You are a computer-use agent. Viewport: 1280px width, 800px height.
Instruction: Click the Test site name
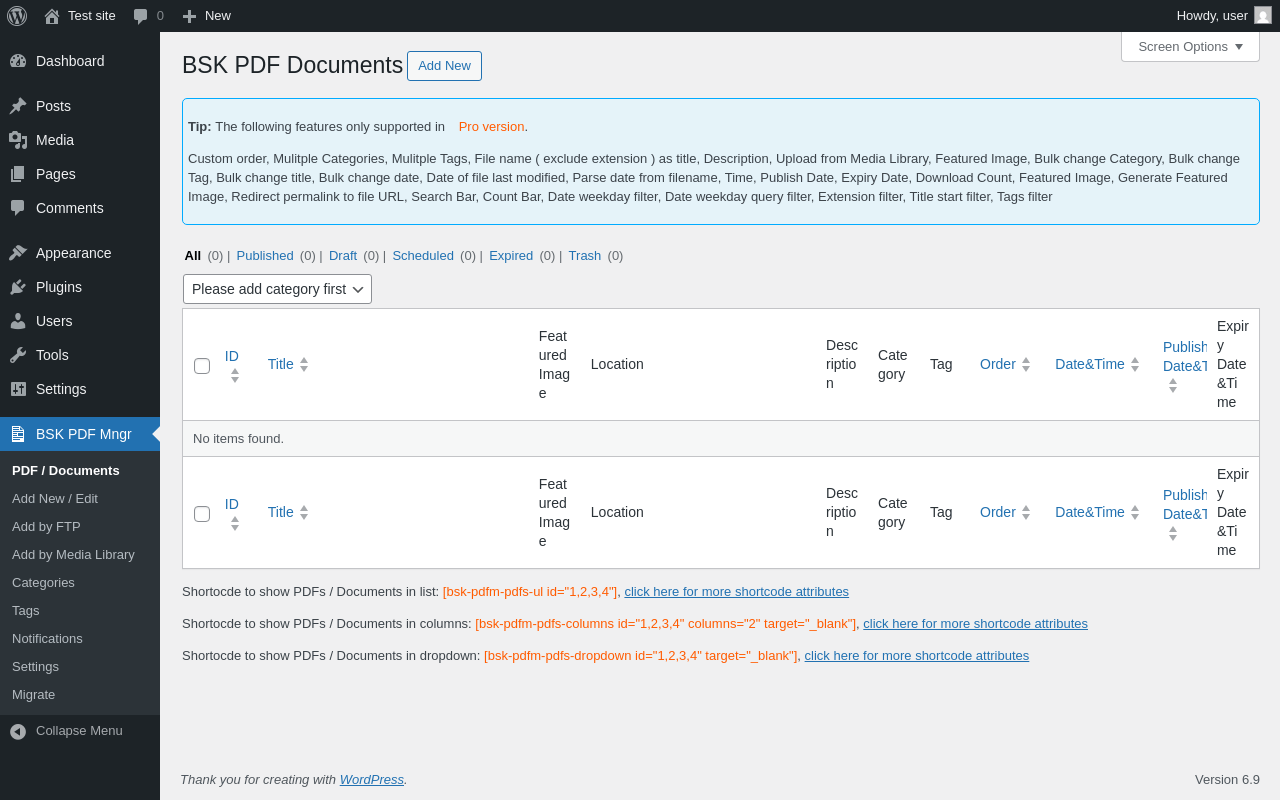[92, 15]
